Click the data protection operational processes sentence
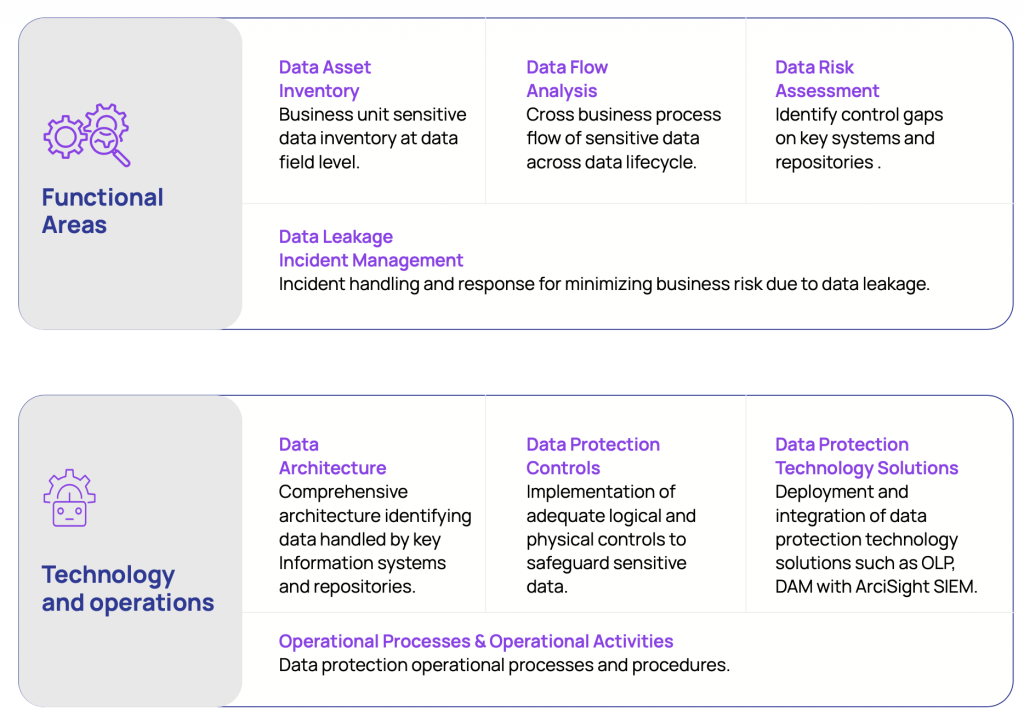This screenshot has height=727, width=1024. (x=504, y=665)
